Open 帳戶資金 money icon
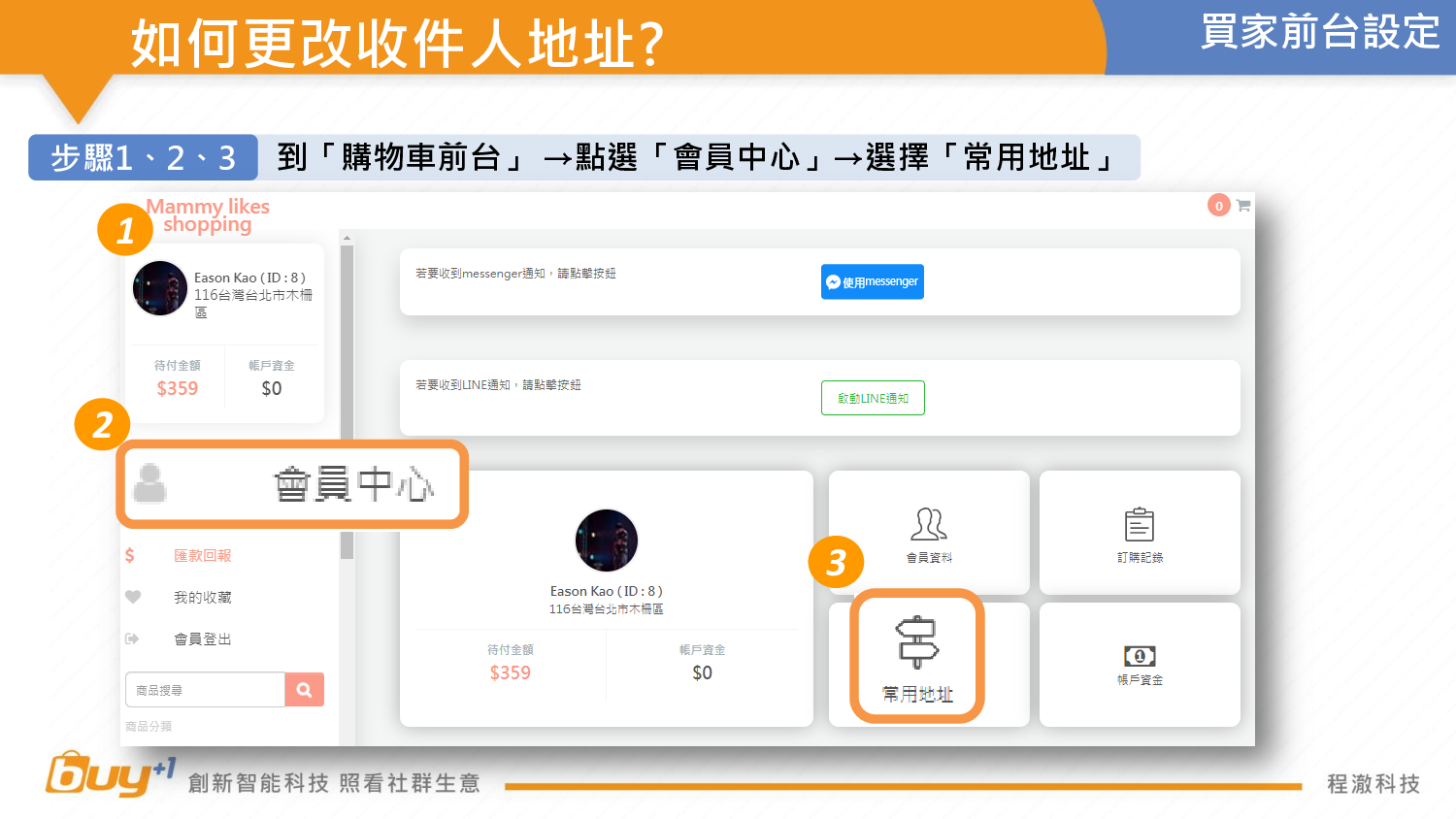 coord(1140,656)
